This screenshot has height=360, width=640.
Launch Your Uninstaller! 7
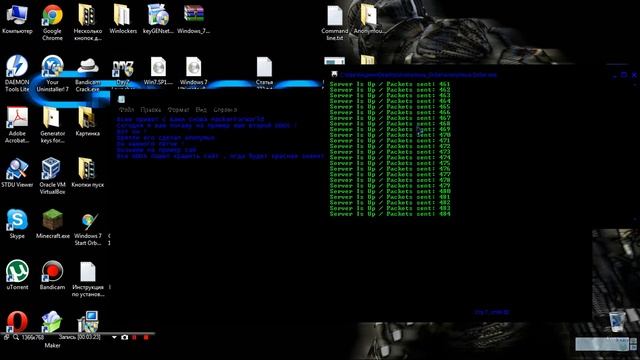pos(52,73)
